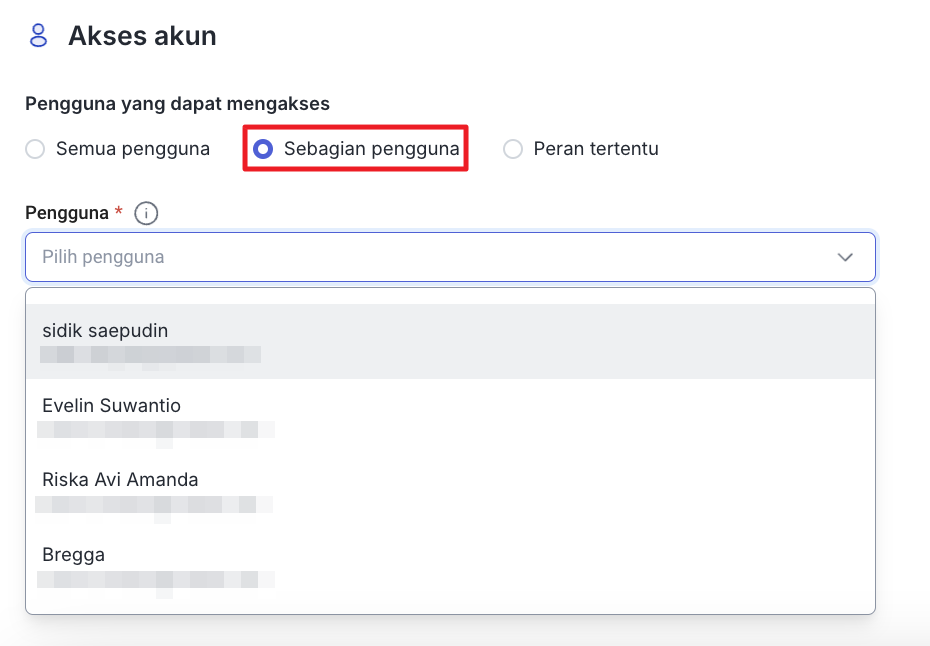
Task: Click the user profile icon beside Akses akun
Action: tap(38, 36)
